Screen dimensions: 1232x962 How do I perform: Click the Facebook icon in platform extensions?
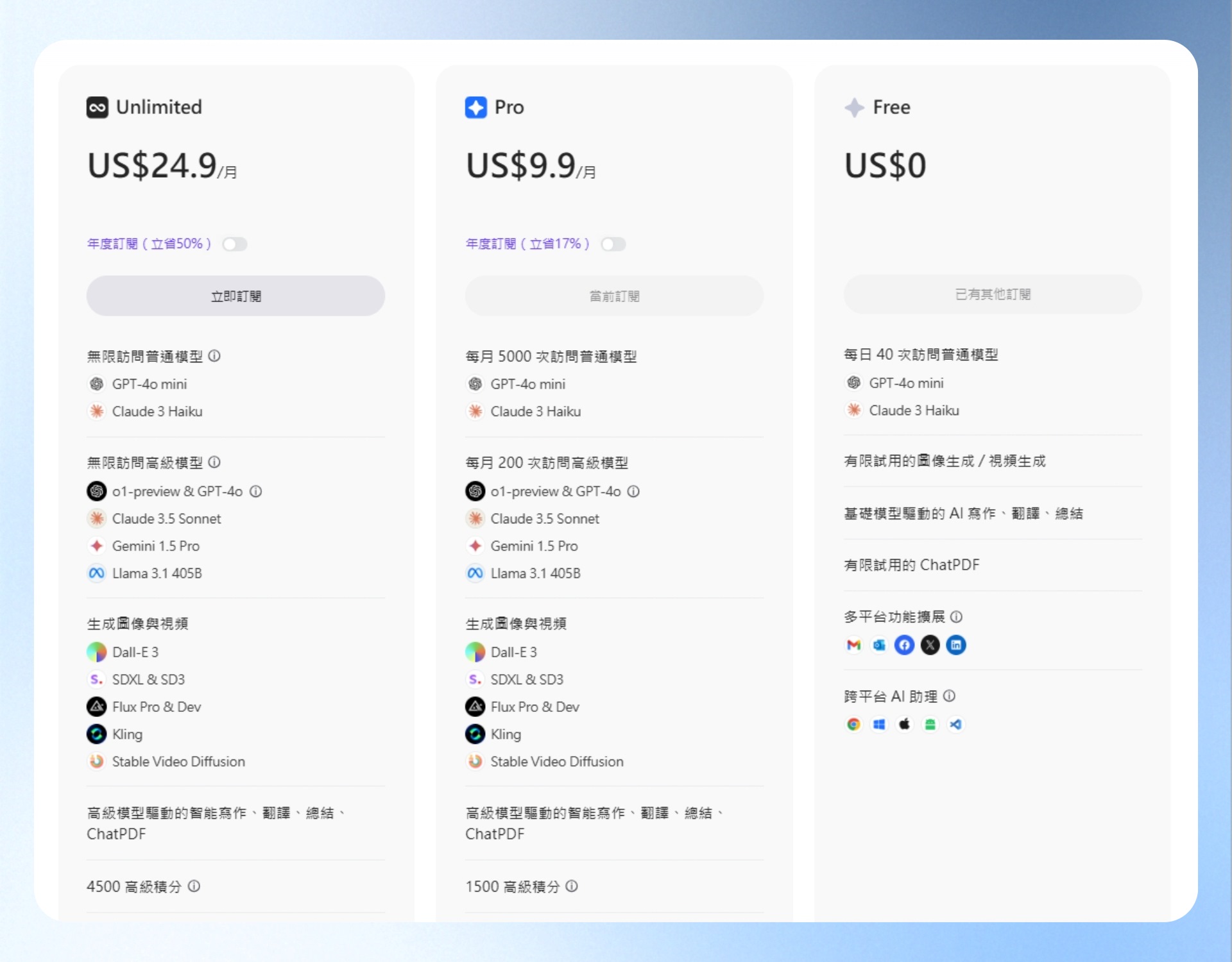[905, 645]
